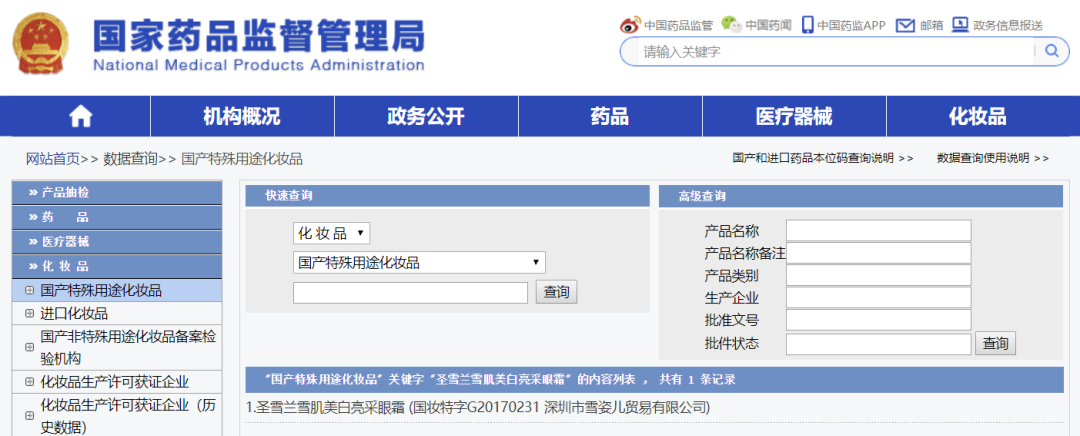This screenshot has height=436, width=1080.
Task: Click the magnifier search icon
Action: coord(1052,51)
